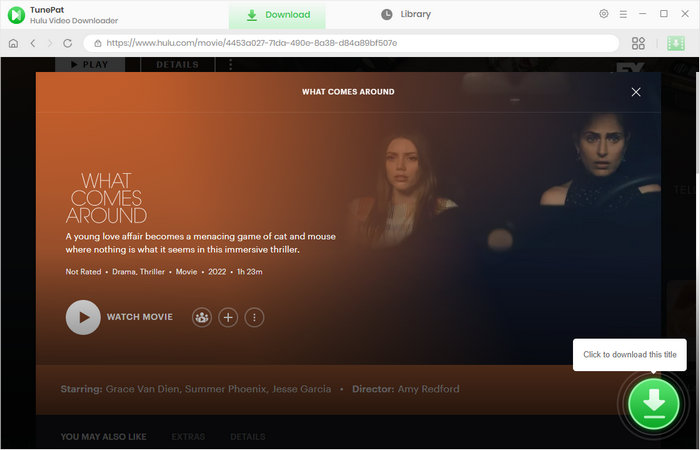Click the '2022' release year text
Image resolution: width=700 pixels, height=450 pixels.
tap(217, 271)
